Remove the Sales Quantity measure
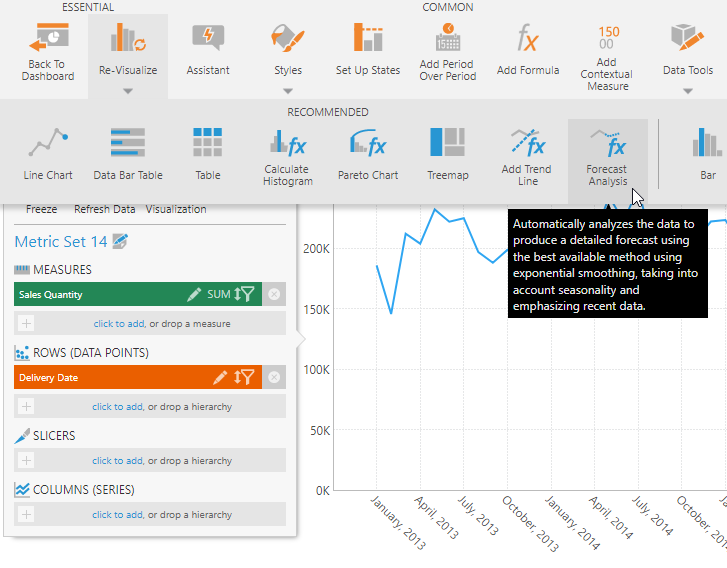This screenshot has height=568, width=727. 275,294
